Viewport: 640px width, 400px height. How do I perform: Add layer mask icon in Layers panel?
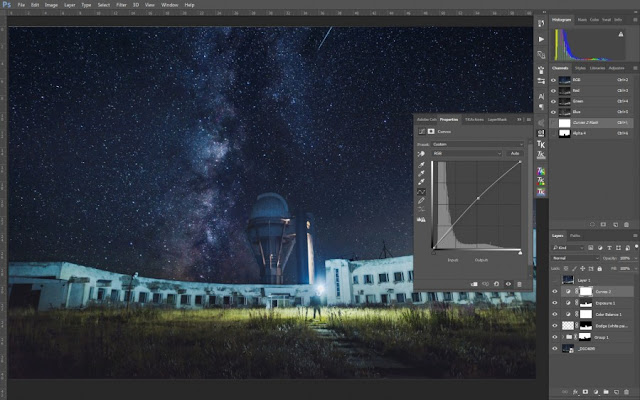tap(585, 392)
